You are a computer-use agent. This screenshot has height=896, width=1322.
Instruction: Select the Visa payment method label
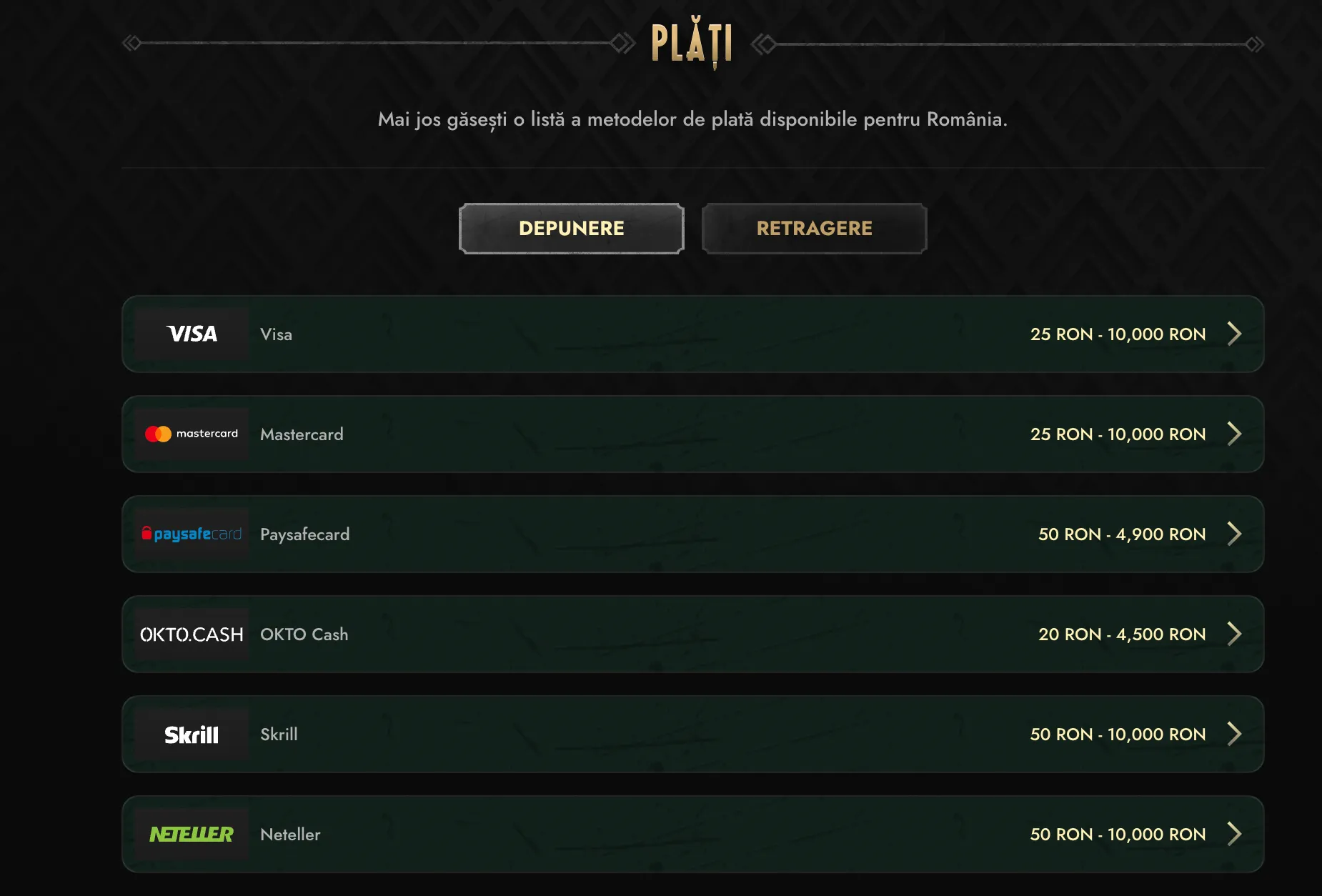(x=276, y=334)
